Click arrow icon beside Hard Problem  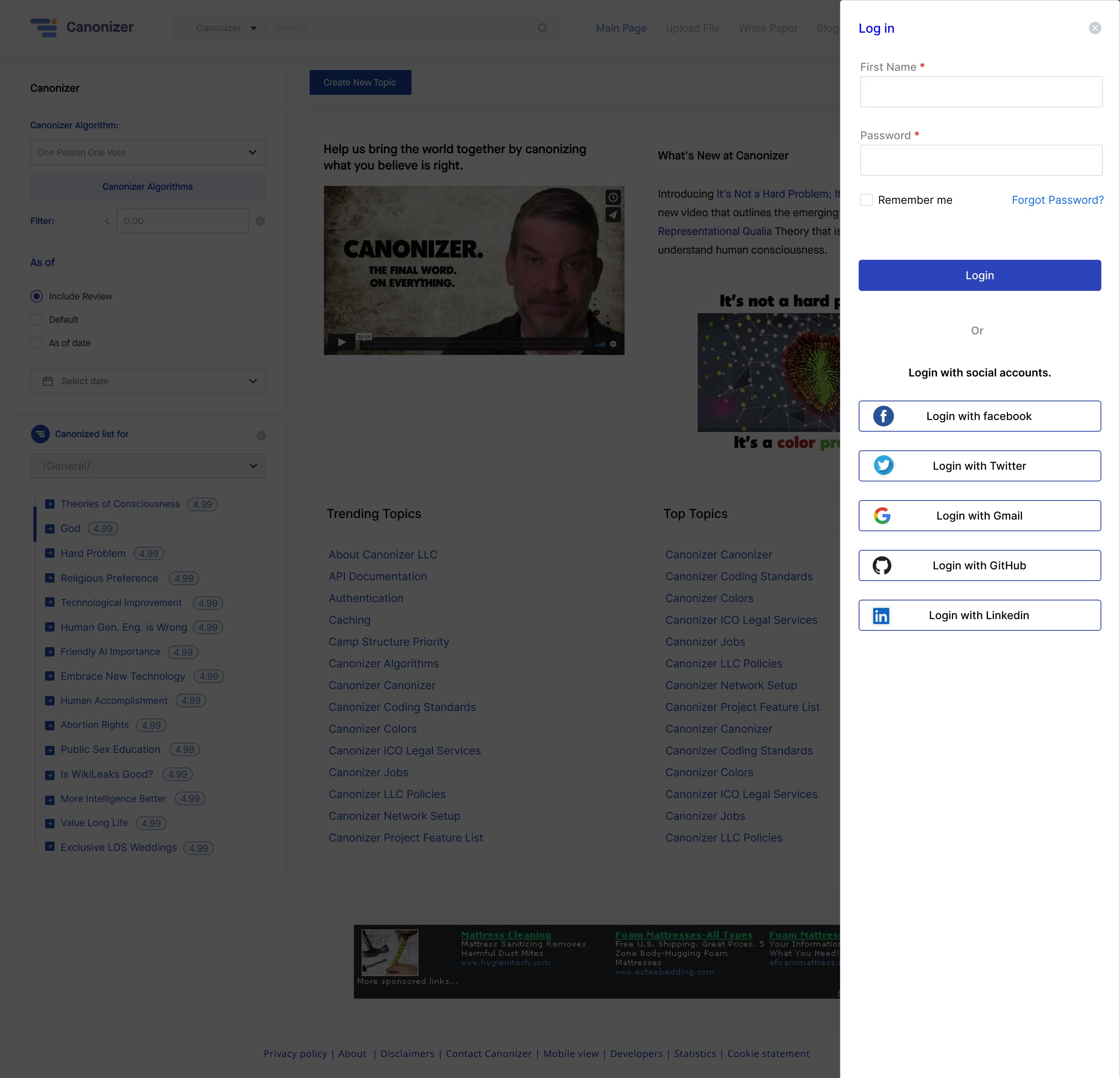[x=50, y=553]
